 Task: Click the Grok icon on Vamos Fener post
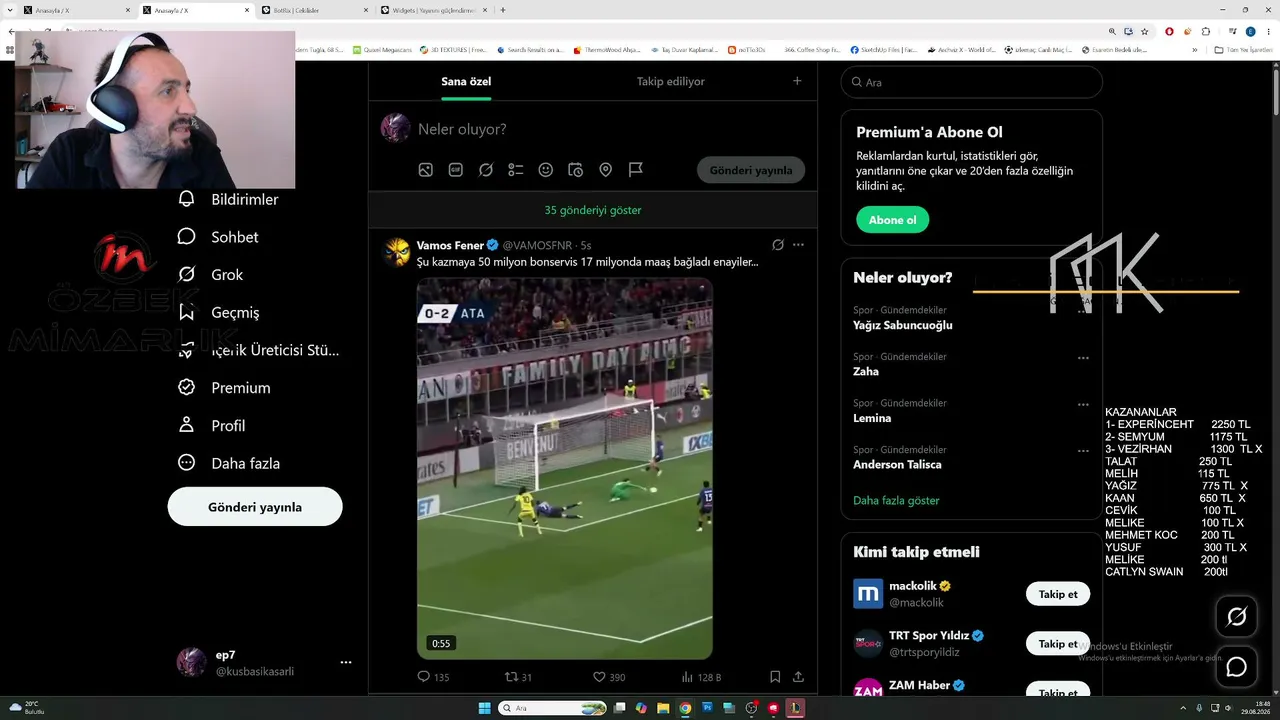pyautogui.click(x=778, y=245)
